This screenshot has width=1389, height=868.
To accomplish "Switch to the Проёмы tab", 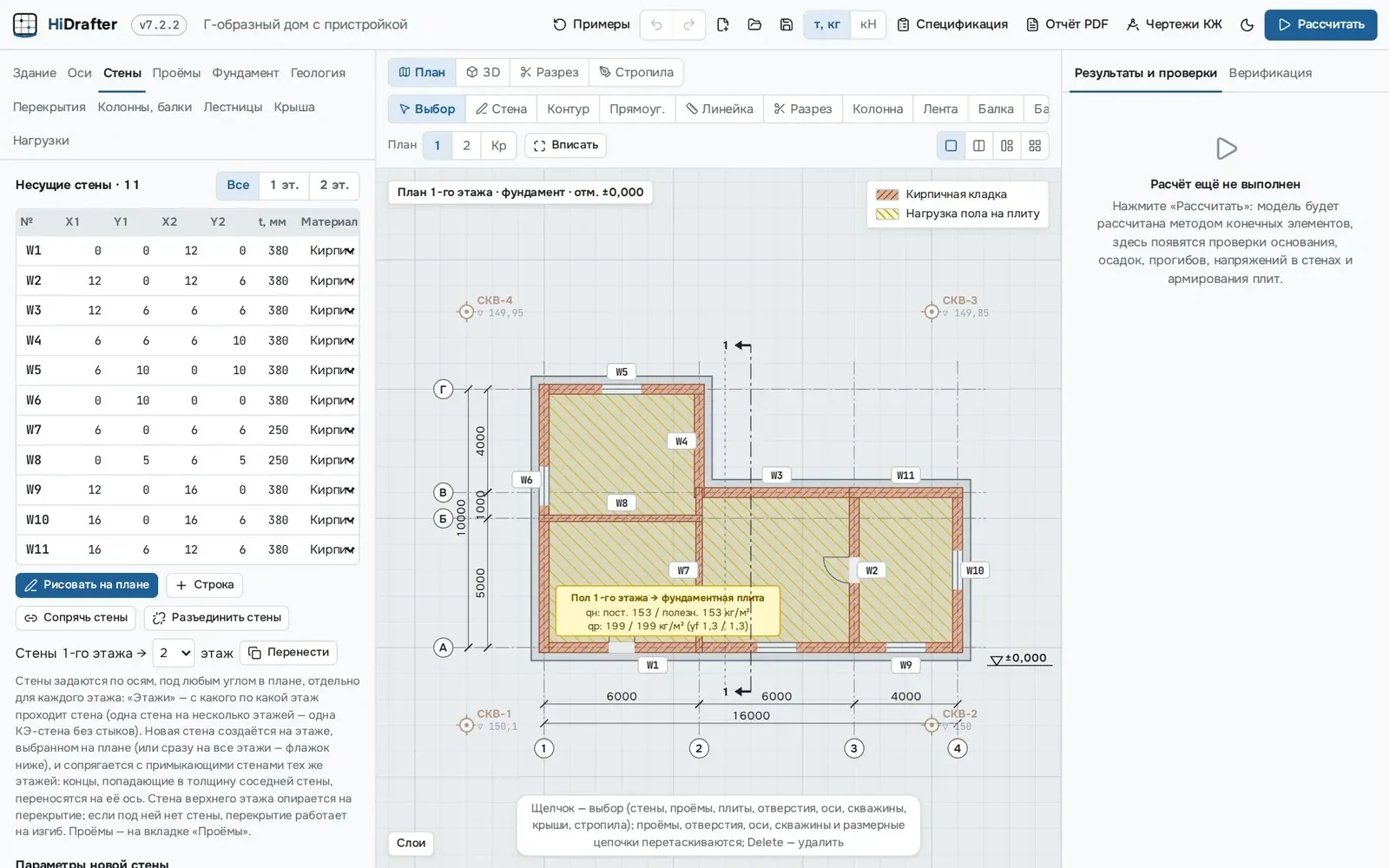I will 176,73.
